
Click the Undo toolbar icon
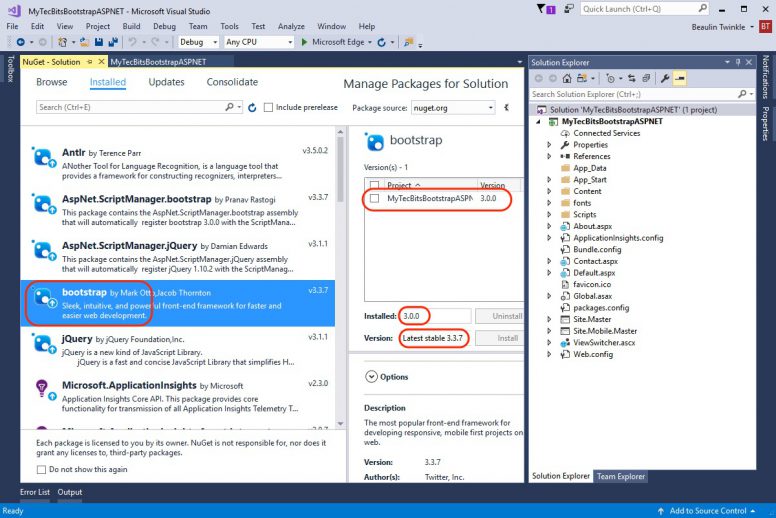click(132, 42)
